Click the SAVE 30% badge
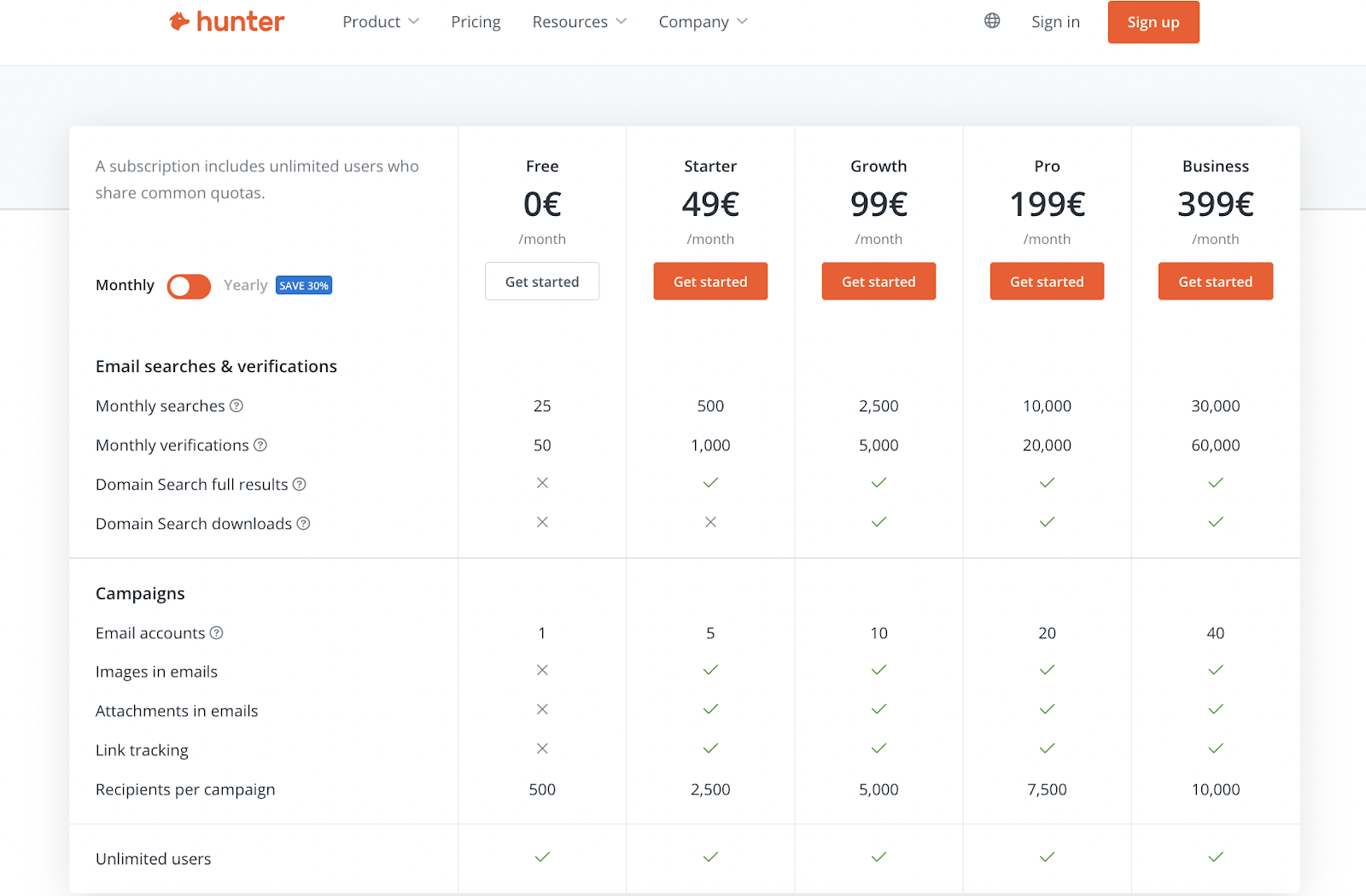 pyautogui.click(x=304, y=286)
